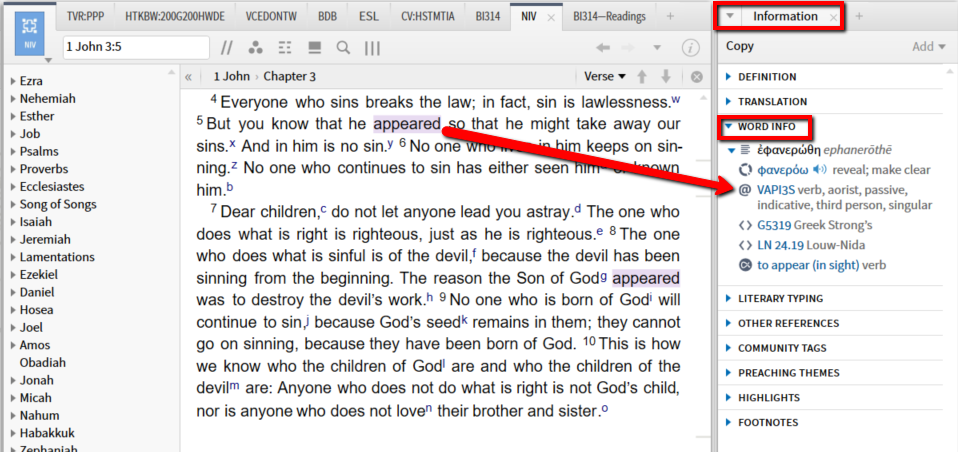Add a new tab beside Information
Image resolution: width=958 pixels, height=452 pixels.
pyautogui.click(x=858, y=16)
